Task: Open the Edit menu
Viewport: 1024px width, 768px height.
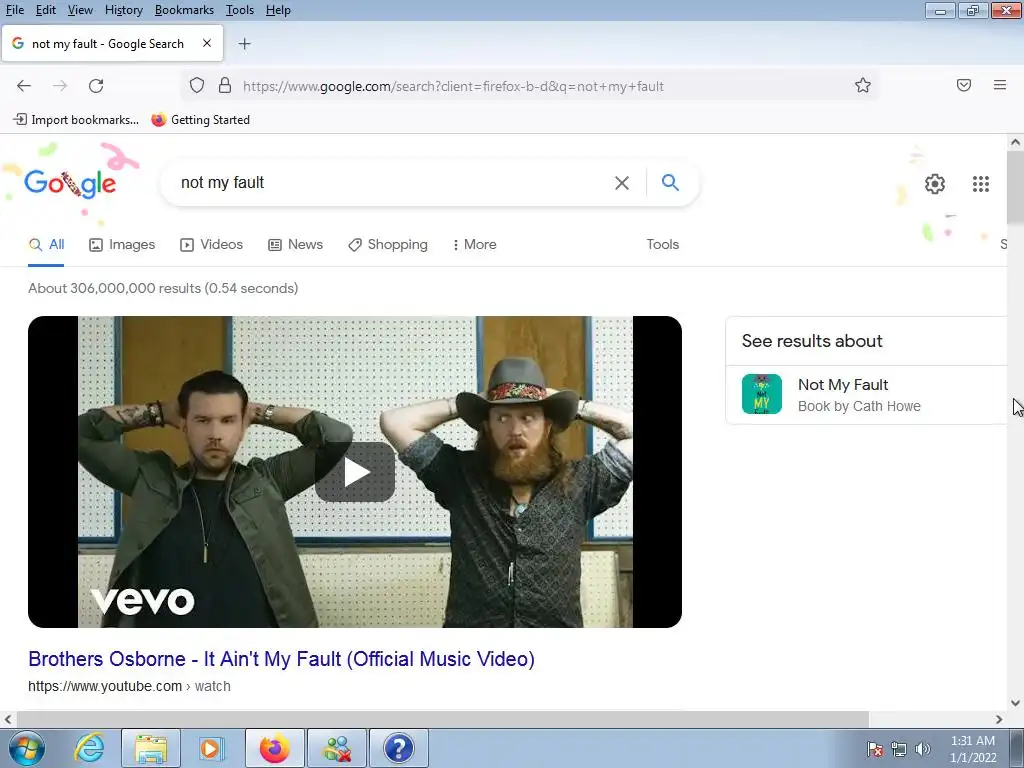Action: (x=46, y=10)
